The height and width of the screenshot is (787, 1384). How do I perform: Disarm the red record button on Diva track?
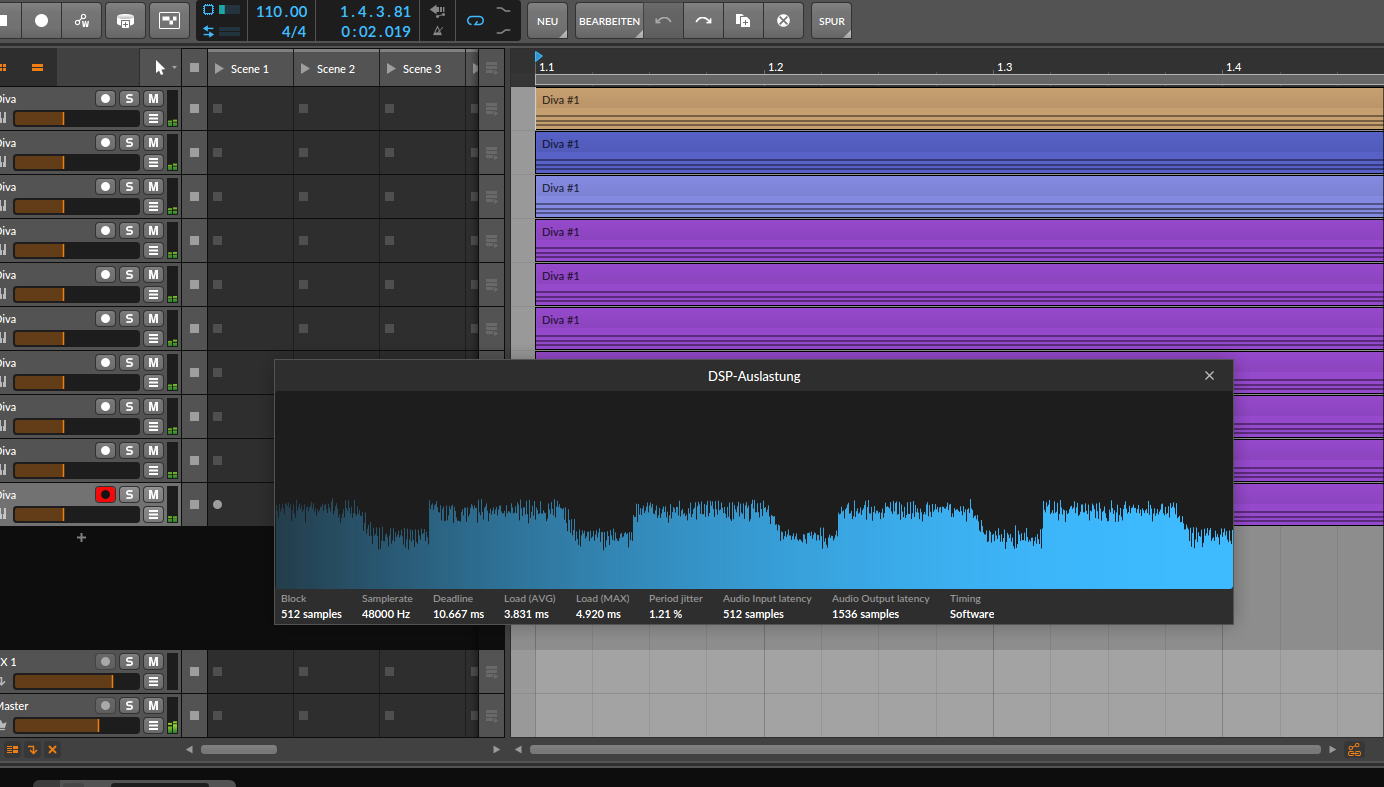[105, 494]
